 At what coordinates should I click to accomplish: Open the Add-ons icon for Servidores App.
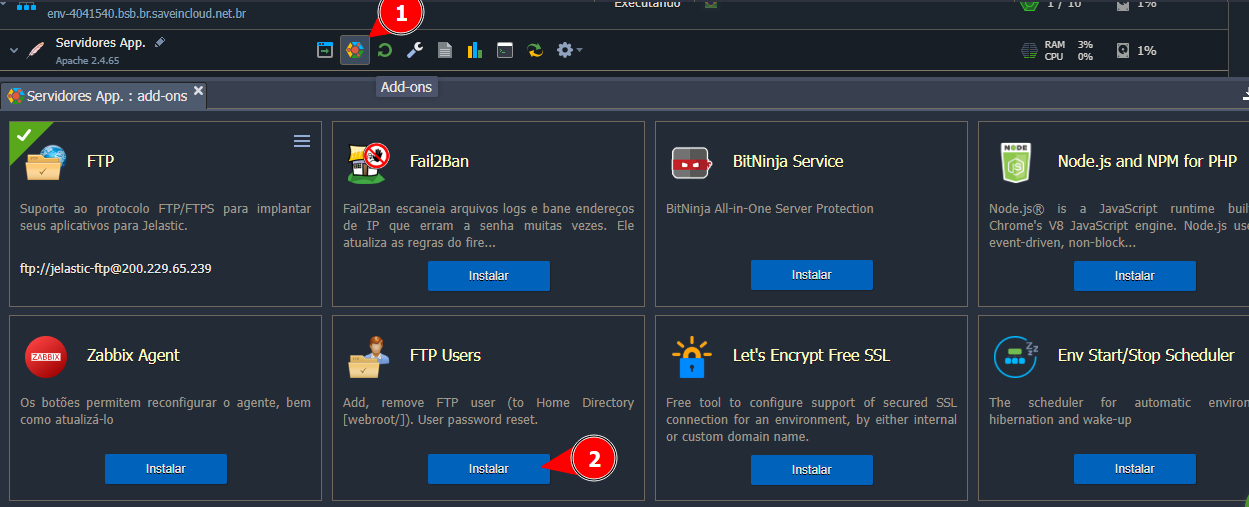(x=355, y=50)
